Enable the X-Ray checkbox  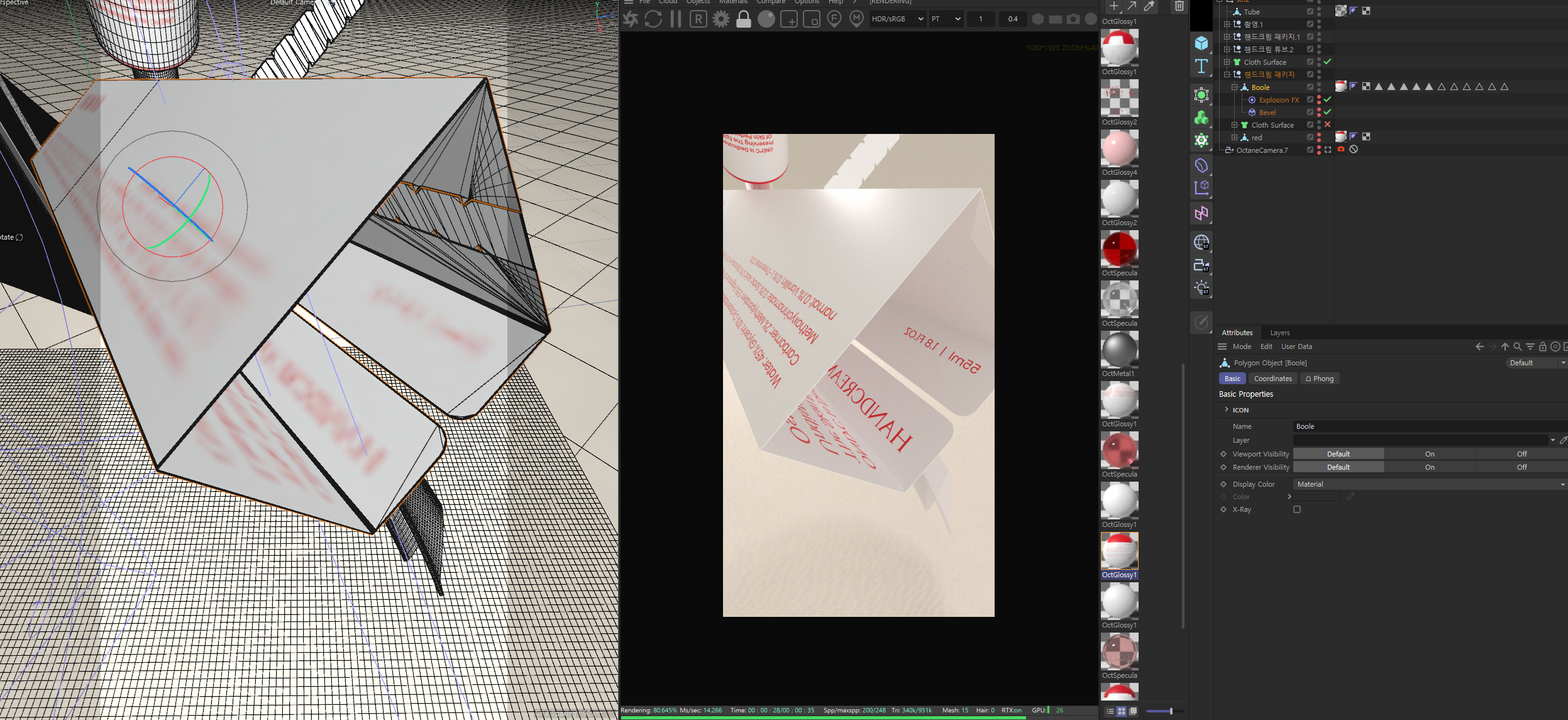point(1297,509)
